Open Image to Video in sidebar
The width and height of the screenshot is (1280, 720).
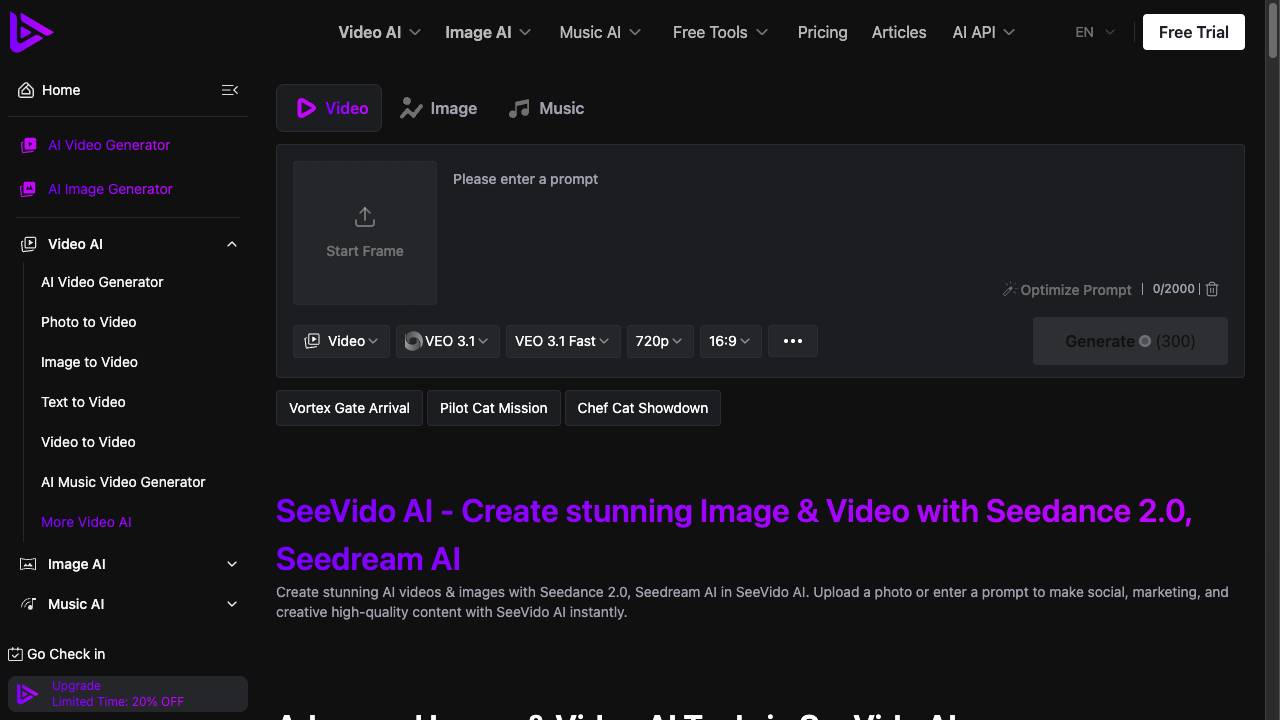coord(89,362)
